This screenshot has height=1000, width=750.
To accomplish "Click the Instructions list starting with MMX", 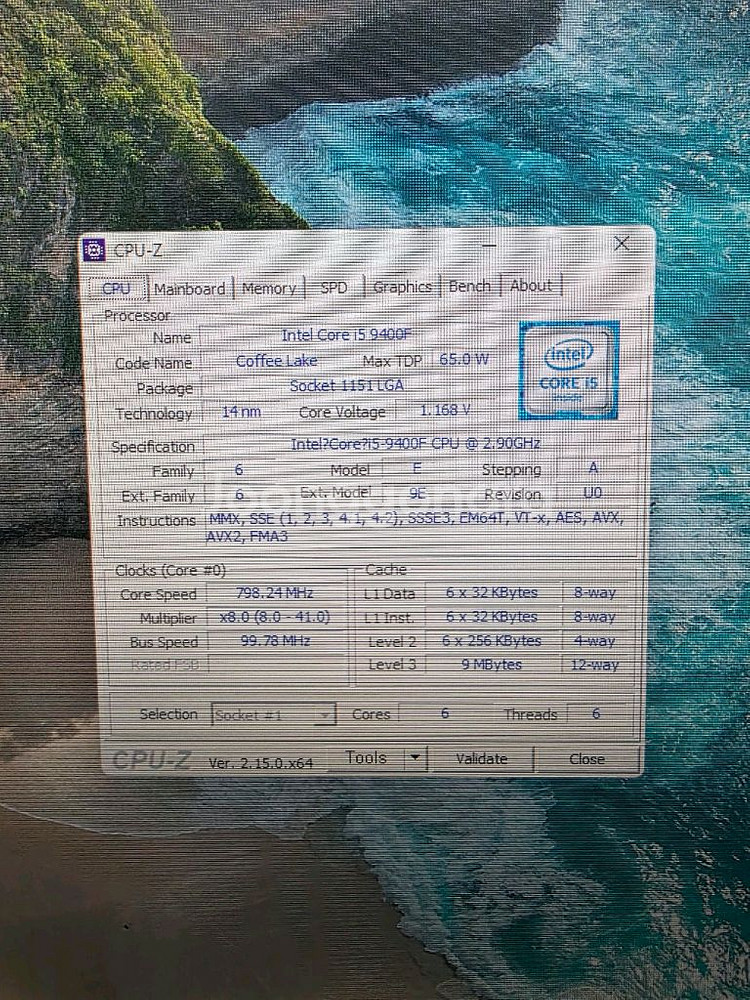I will point(416,527).
